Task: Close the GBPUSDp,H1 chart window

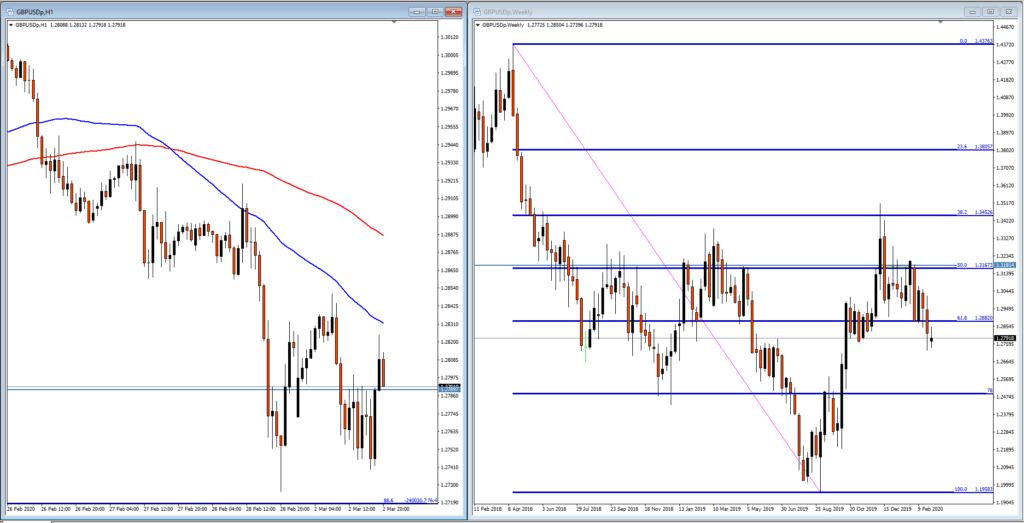Action: tap(453, 11)
